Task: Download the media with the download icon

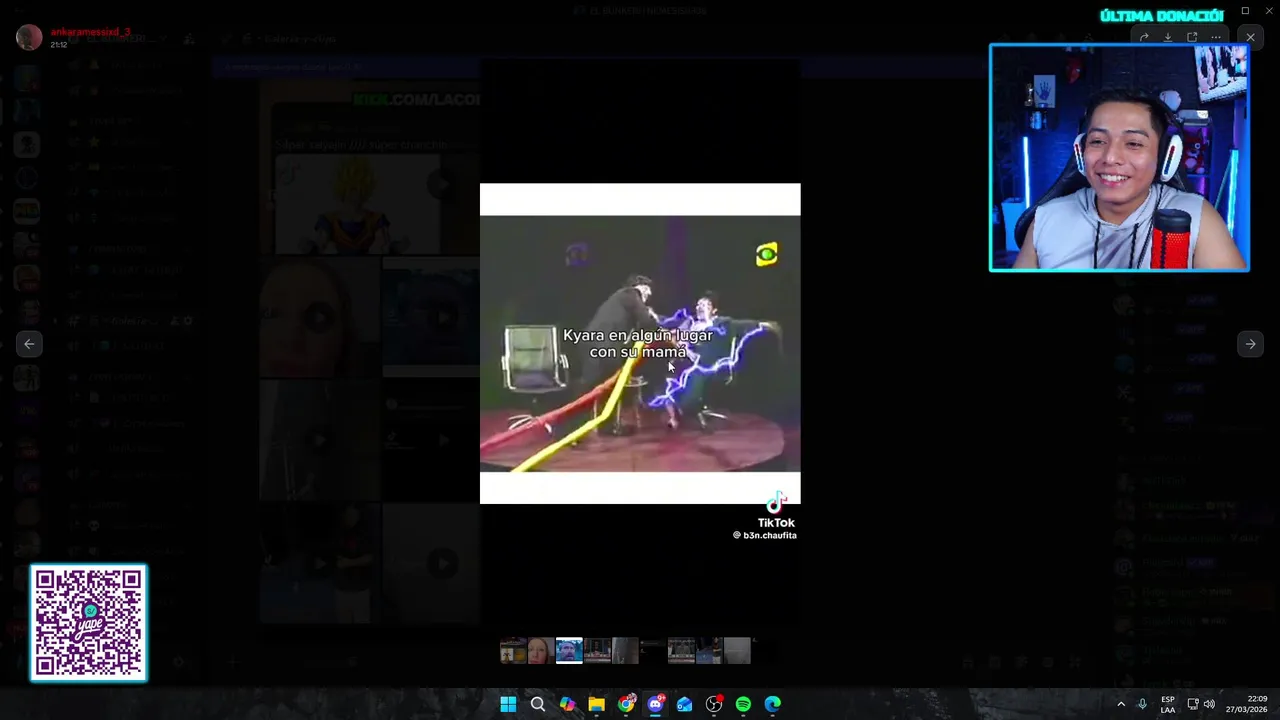Action: coord(1168,38)
